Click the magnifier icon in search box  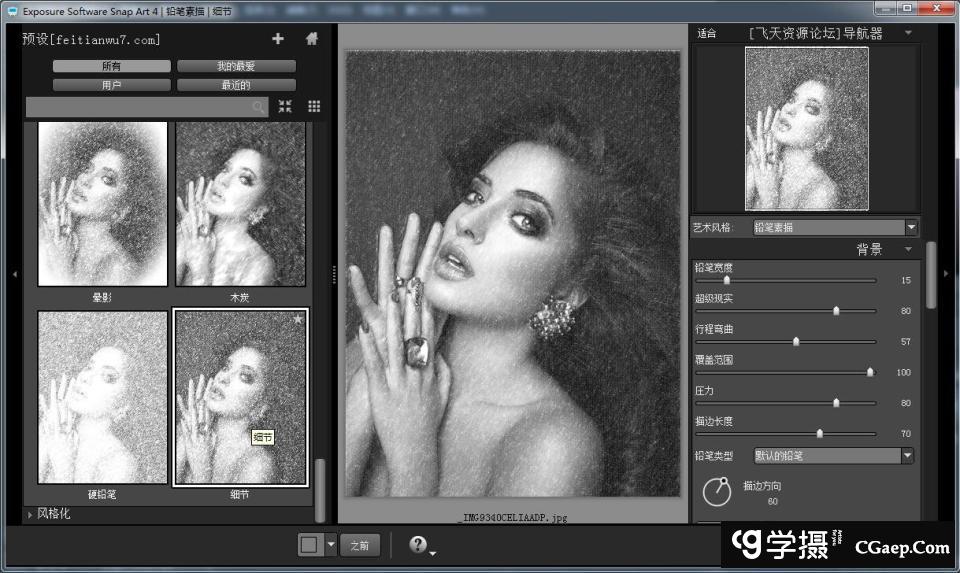click(x=259, y=107)
